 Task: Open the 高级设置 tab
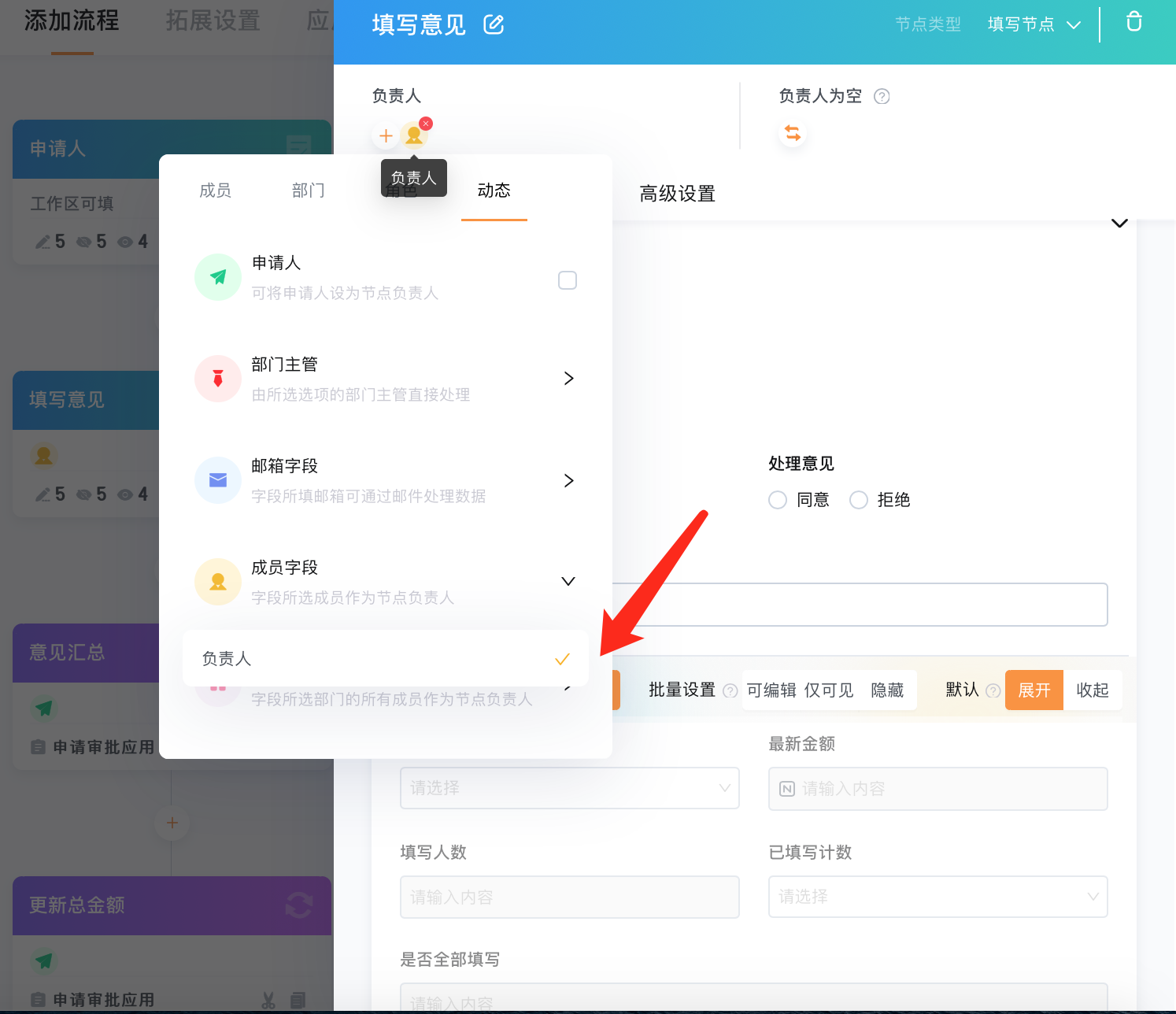(677, 194)
